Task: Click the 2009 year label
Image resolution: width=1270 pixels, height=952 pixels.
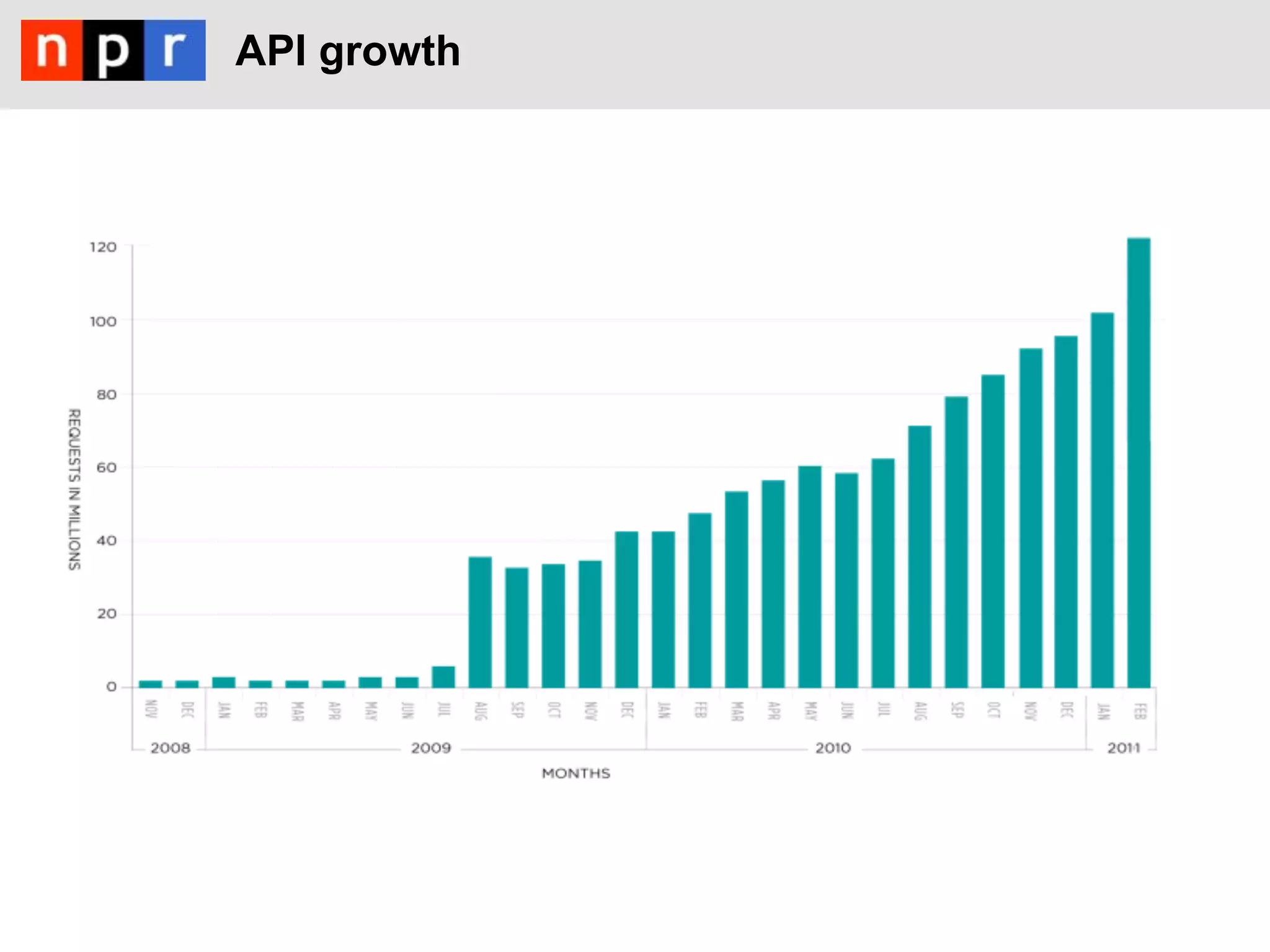Action: pos(431,748)
